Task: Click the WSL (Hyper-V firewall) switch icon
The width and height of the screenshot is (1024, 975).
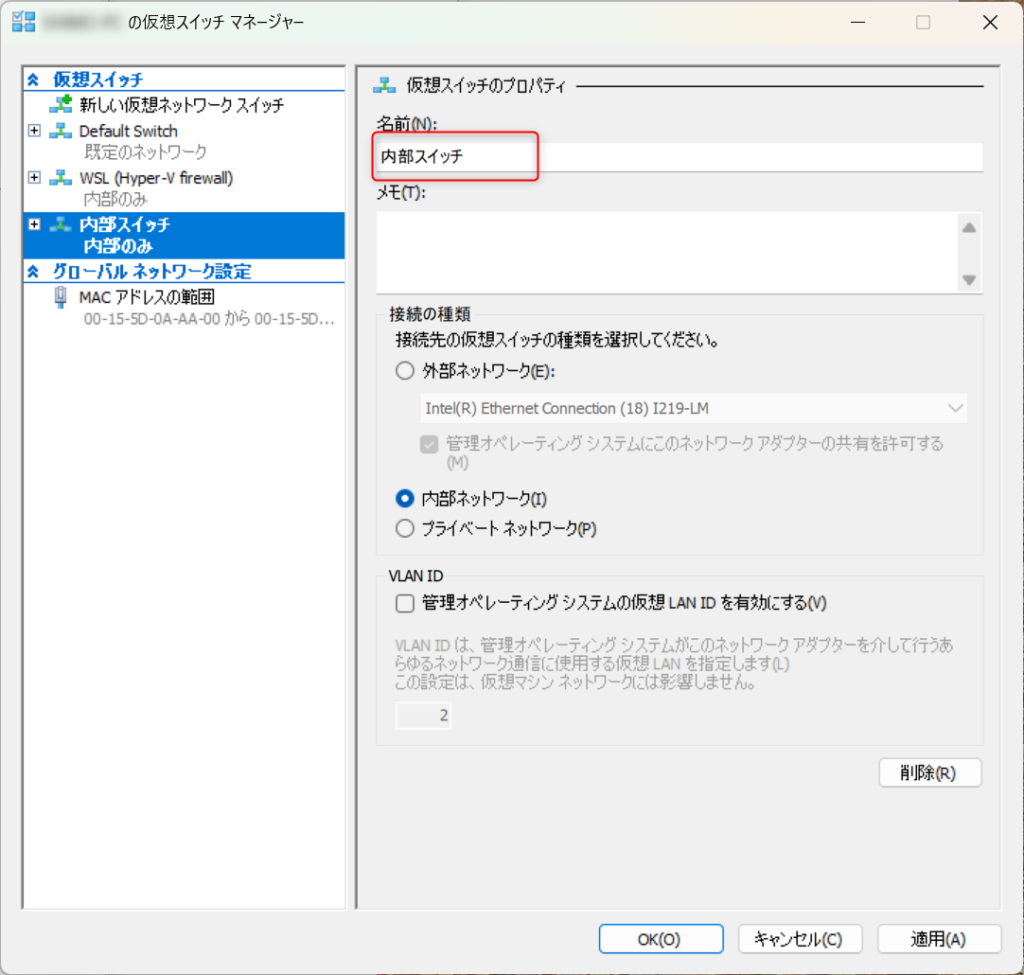Action: [x=62, y=178]
